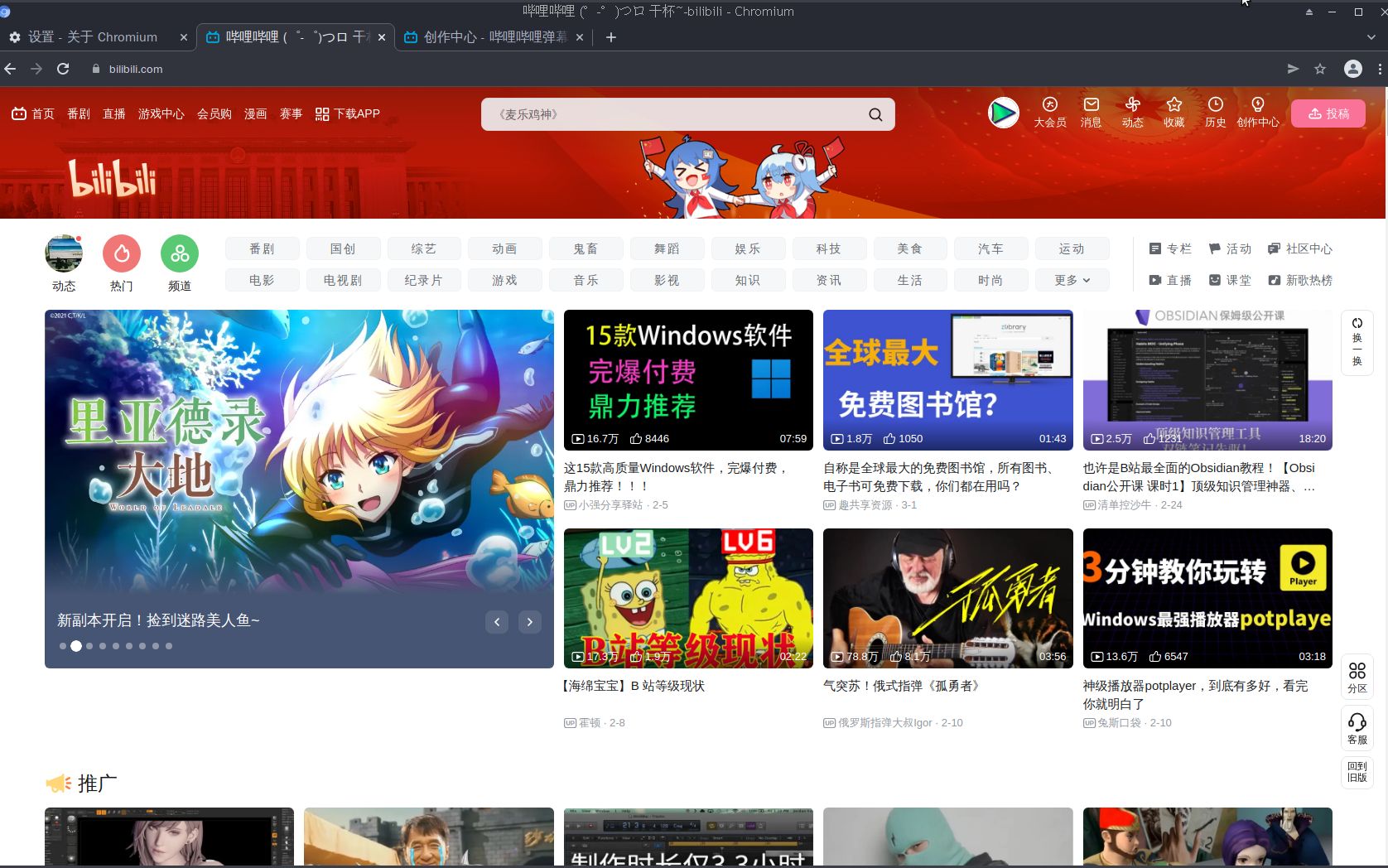Select the 鬼畜 category tab
This screenshot has height=868, width=1388.
pyautogui.click(x=586, y=248)
